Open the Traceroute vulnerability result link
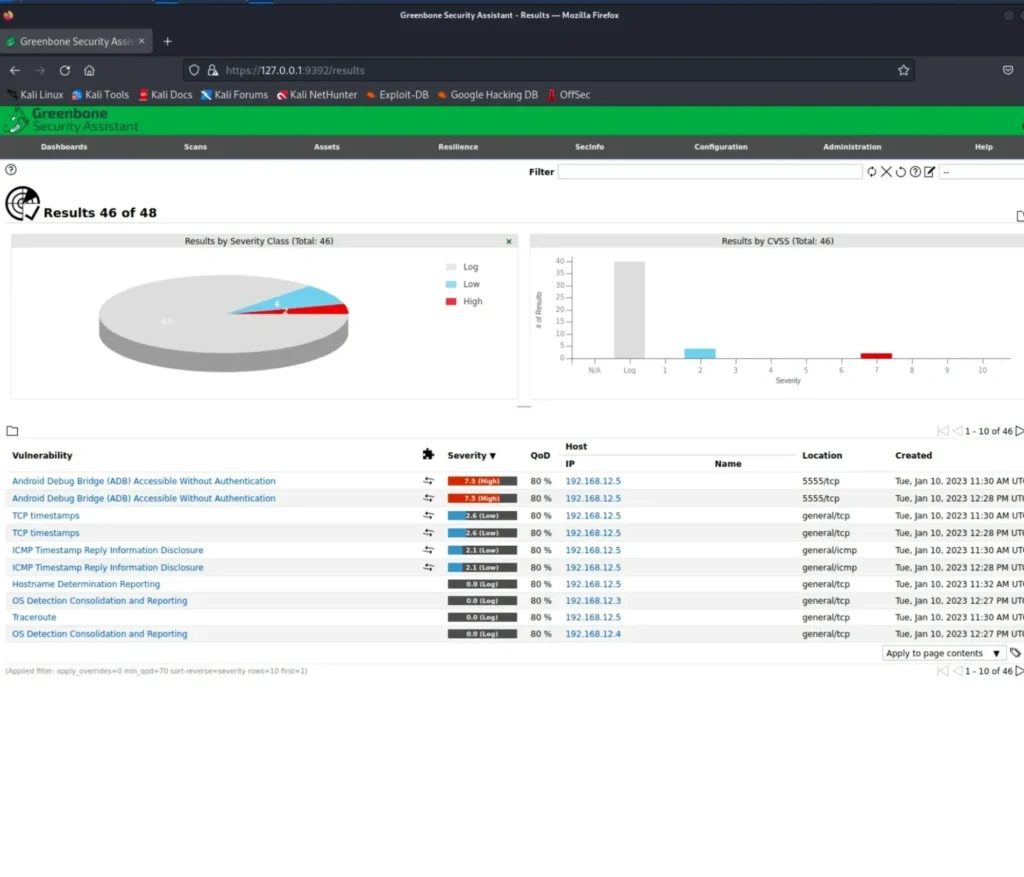Image resolution: width=1024 pixels, height=877 pixels. pos(34,617)
